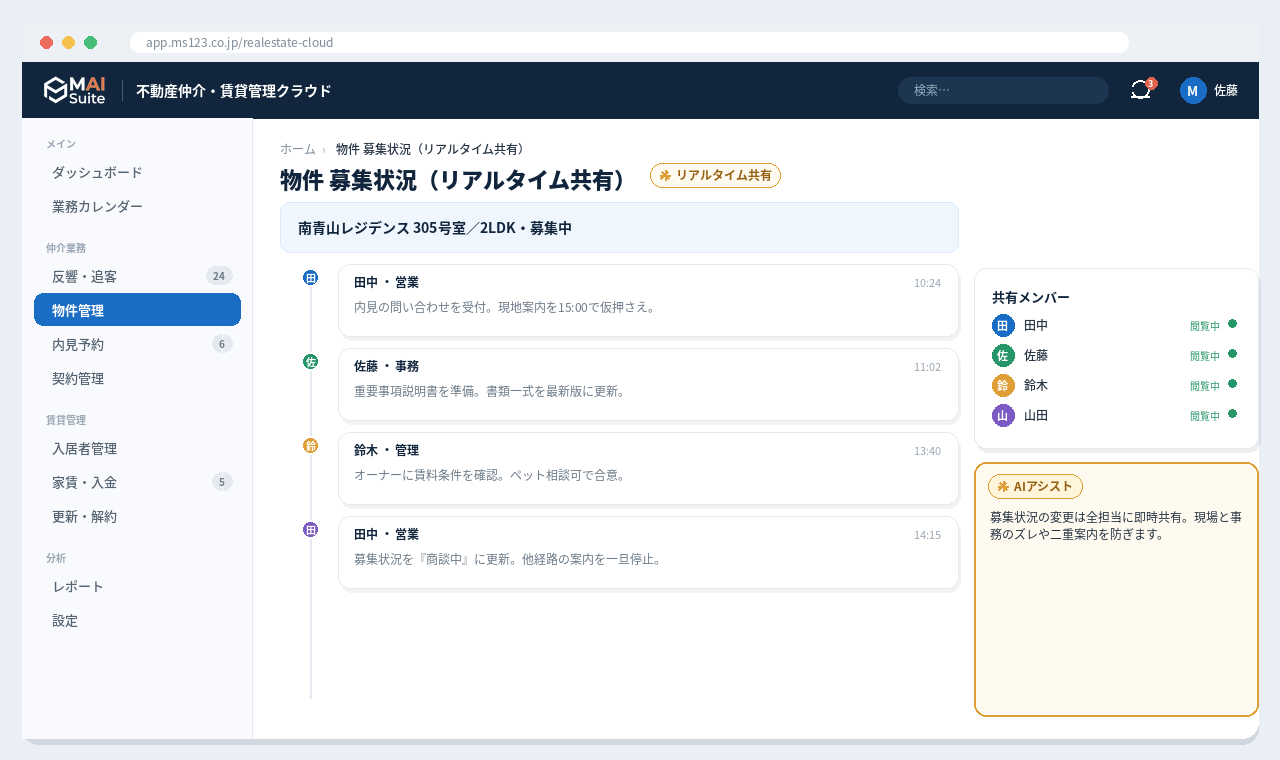Click the 6 badge on 内見予約
The height and width of the screenshot is (760, 1280).
tap(222, 344)
